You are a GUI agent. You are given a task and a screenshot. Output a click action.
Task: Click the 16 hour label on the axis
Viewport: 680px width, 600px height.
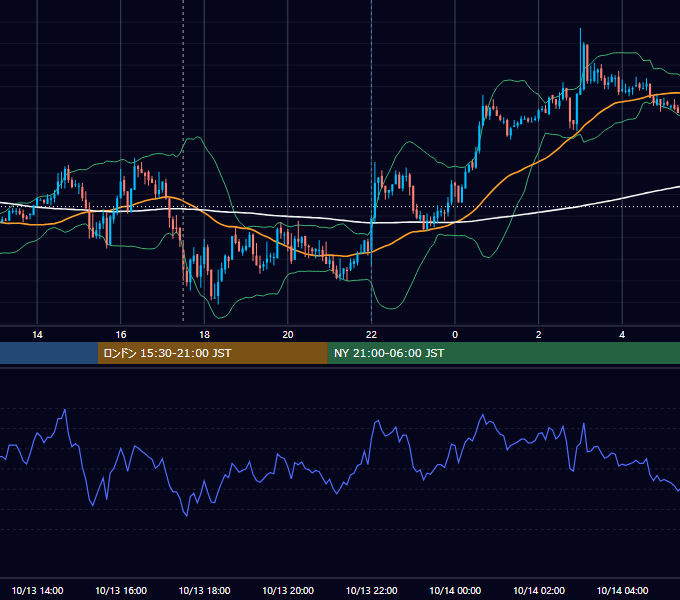[x=121, y=335]
